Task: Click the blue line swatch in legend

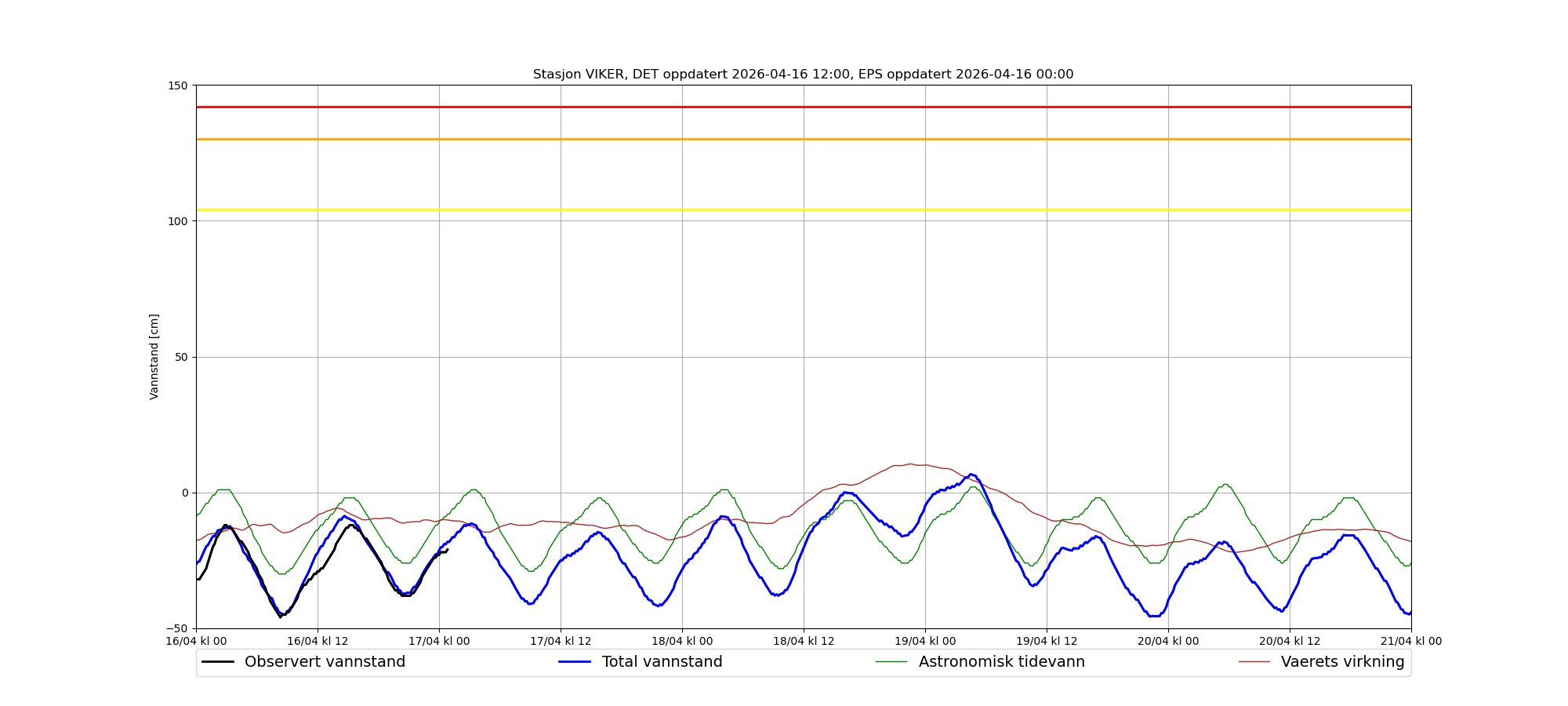Action: click(575, 662)
